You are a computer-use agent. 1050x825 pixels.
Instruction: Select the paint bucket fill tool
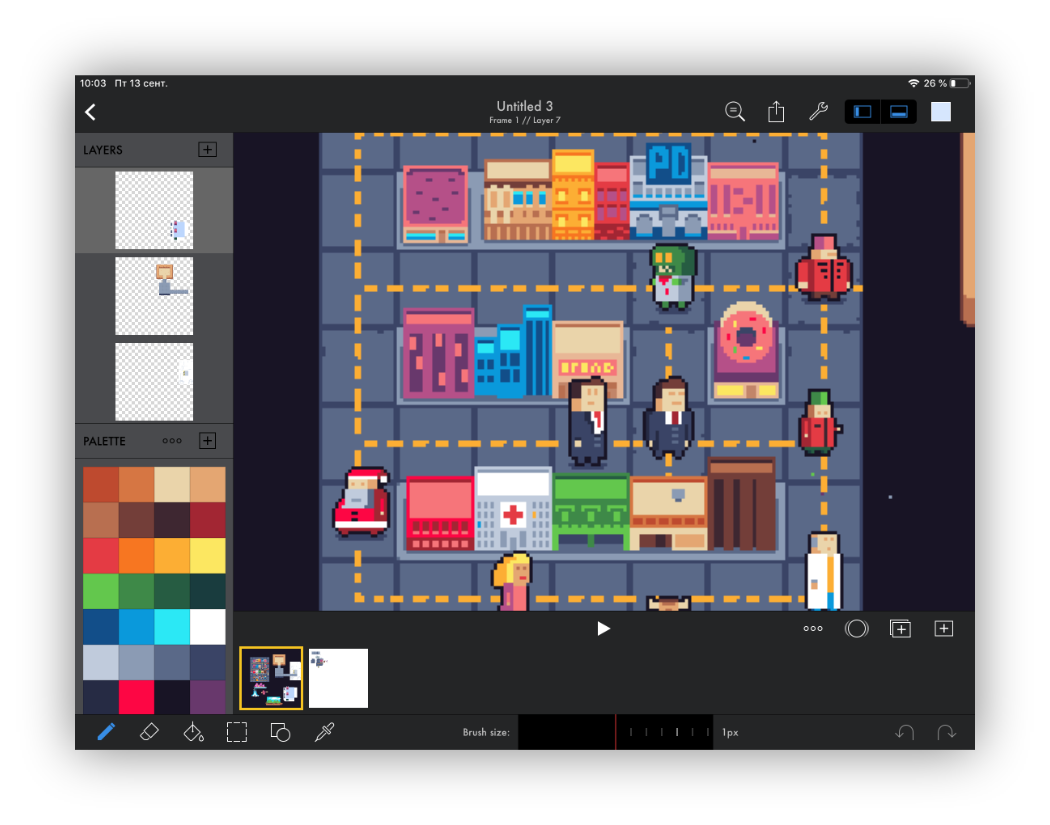[194, 732]
